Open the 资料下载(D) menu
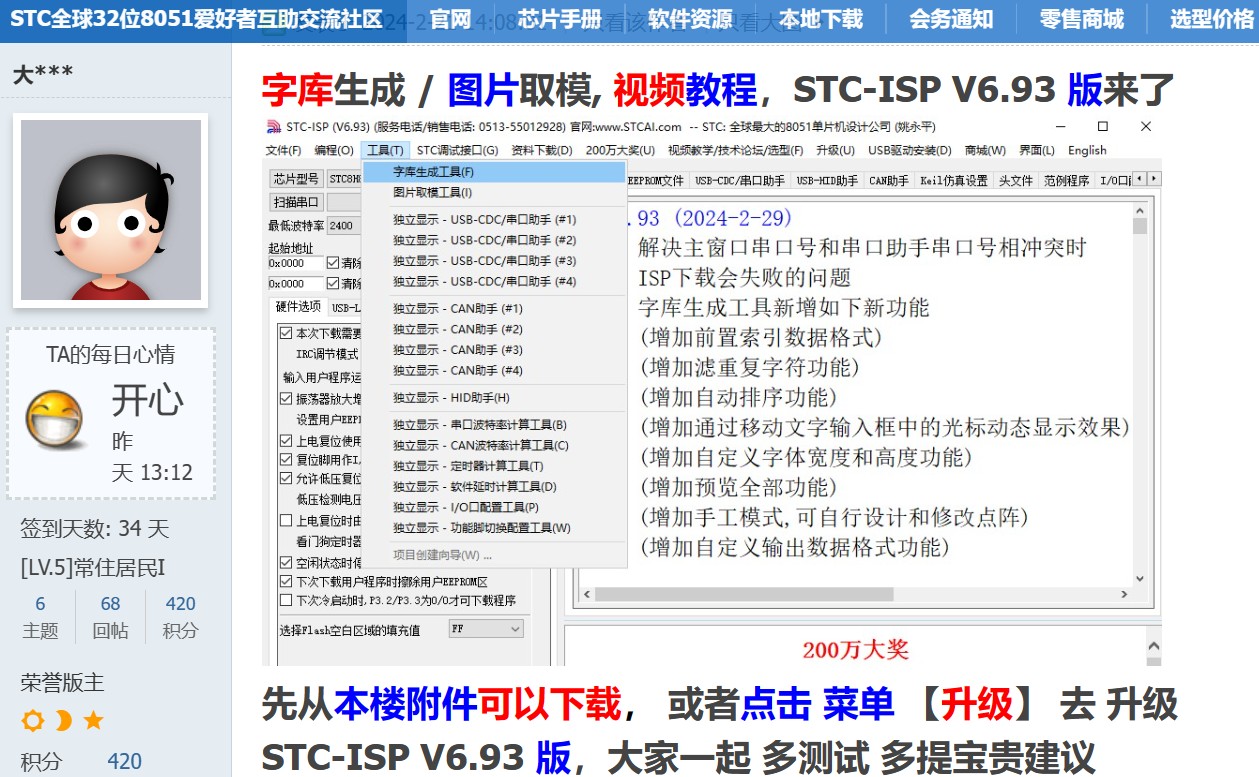The image size is (1259, 777). [542, 150]
